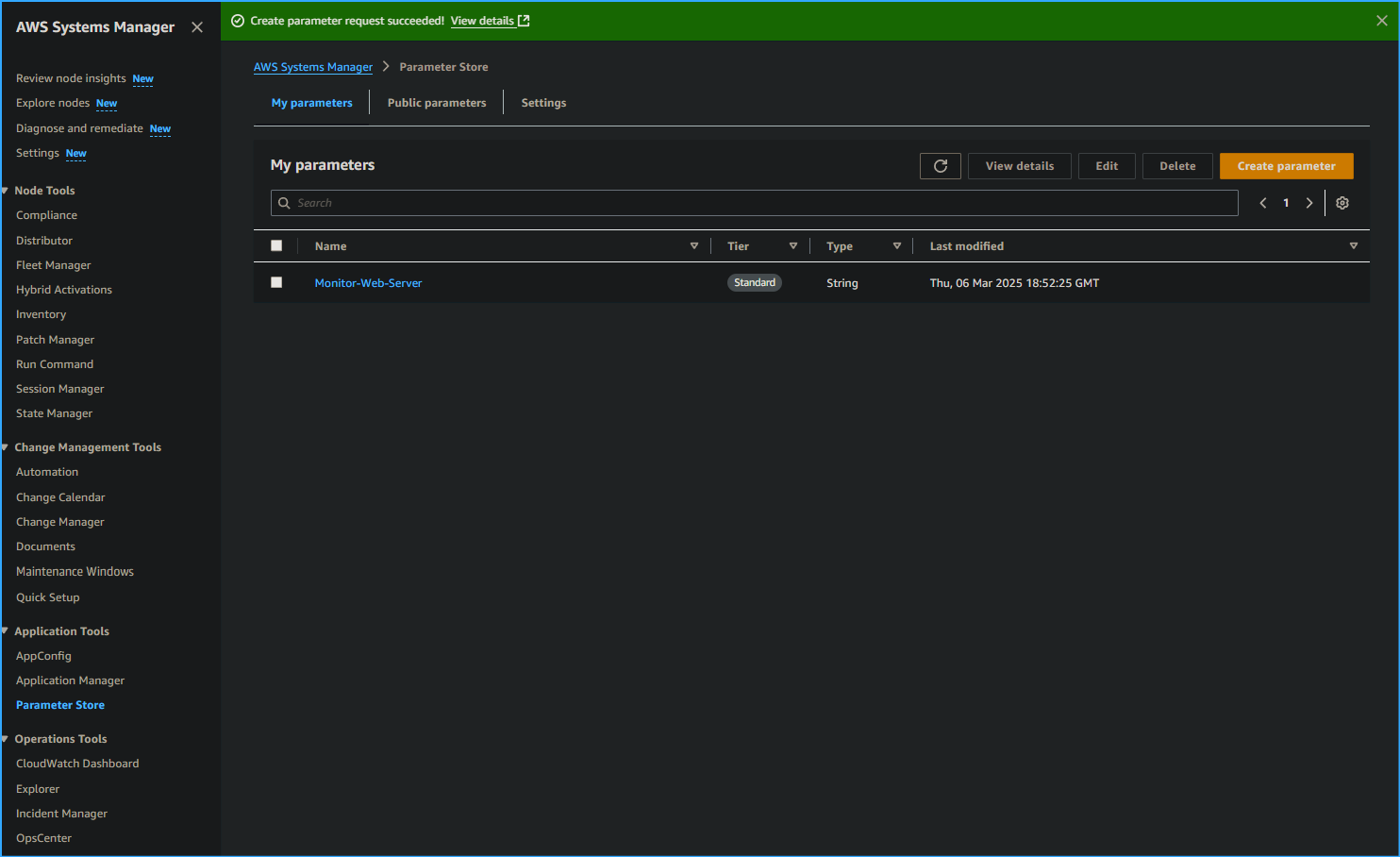
Task: Refresh the parameters list
Action: (940, 165)
